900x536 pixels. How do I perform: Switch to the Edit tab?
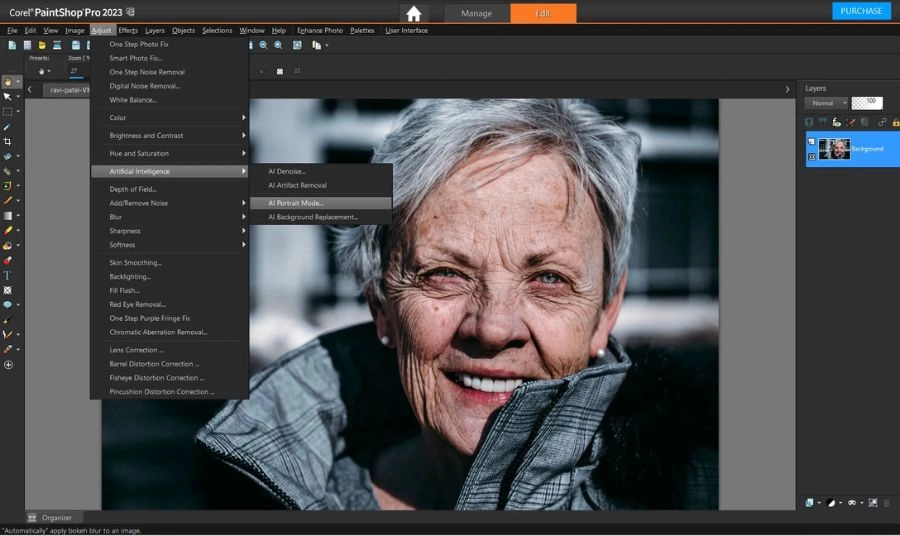[543, 13]
